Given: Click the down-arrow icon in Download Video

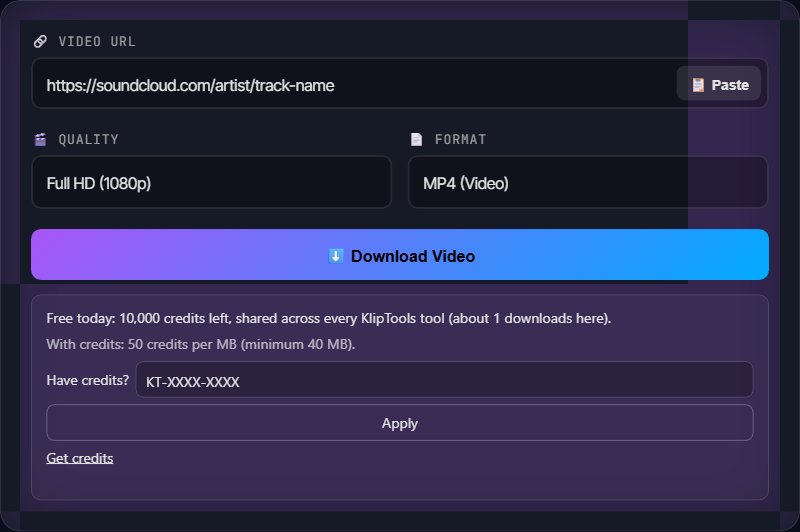Looking at the screenshot, I should [335, 256].
